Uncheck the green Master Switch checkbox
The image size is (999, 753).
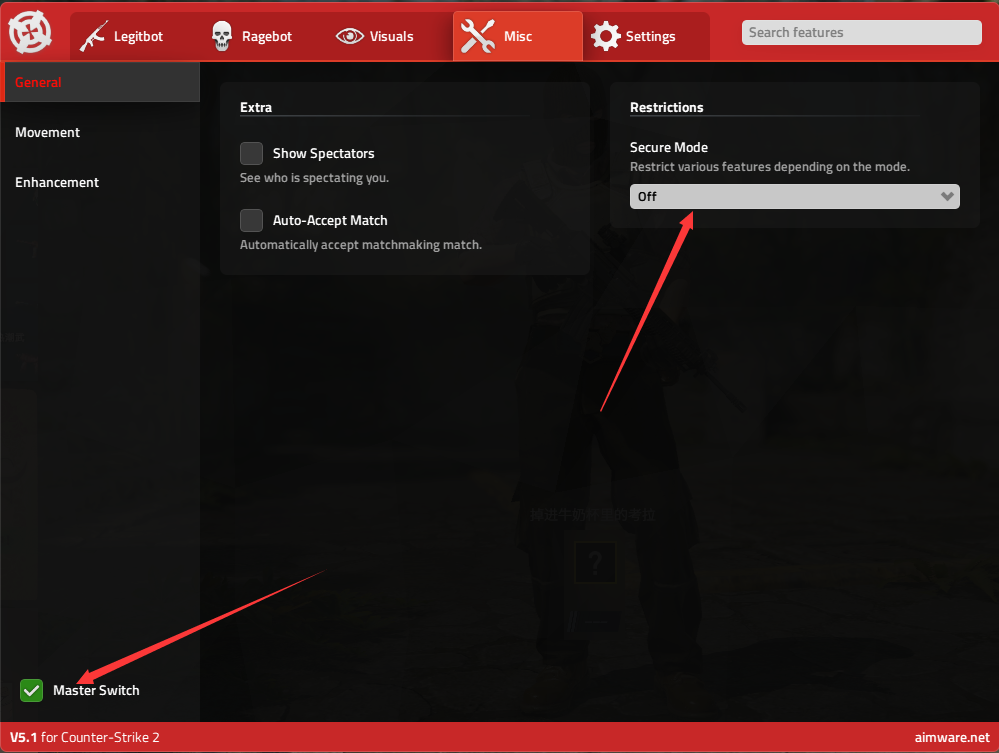click(32, 690)
